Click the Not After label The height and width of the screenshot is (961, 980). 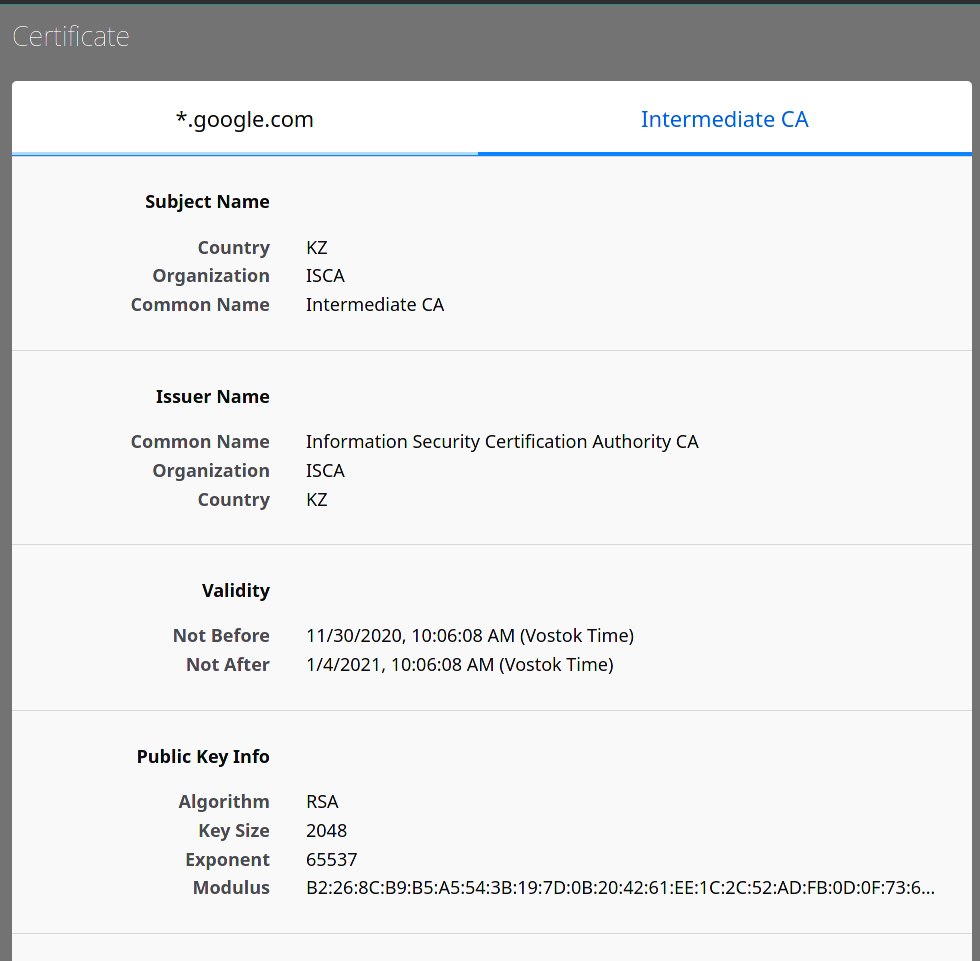point(228,664)
